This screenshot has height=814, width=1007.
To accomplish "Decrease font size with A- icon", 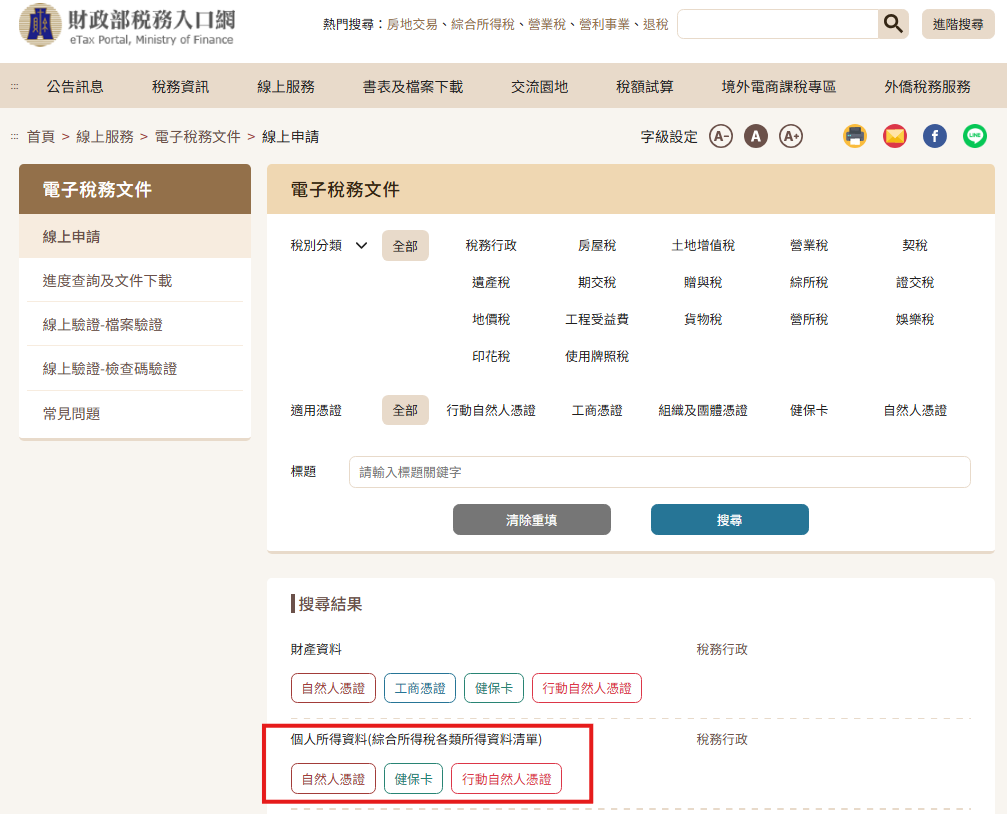I will [721, 136].
